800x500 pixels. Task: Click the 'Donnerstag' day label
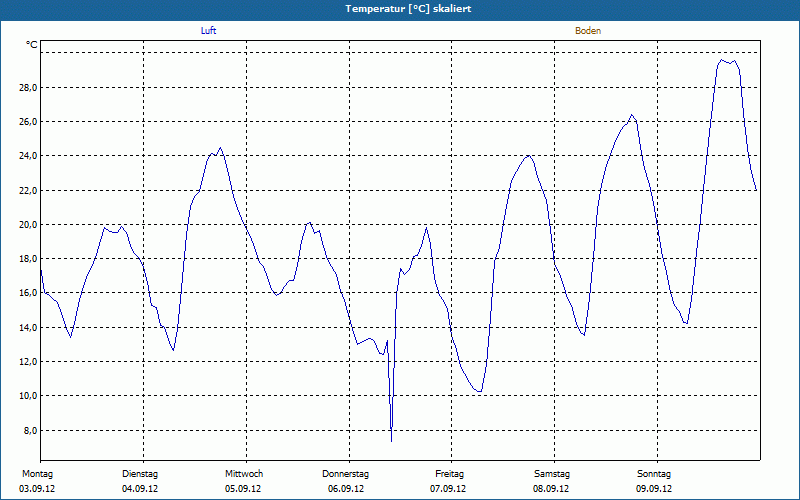pyautogui.click(x=345, y=474)
